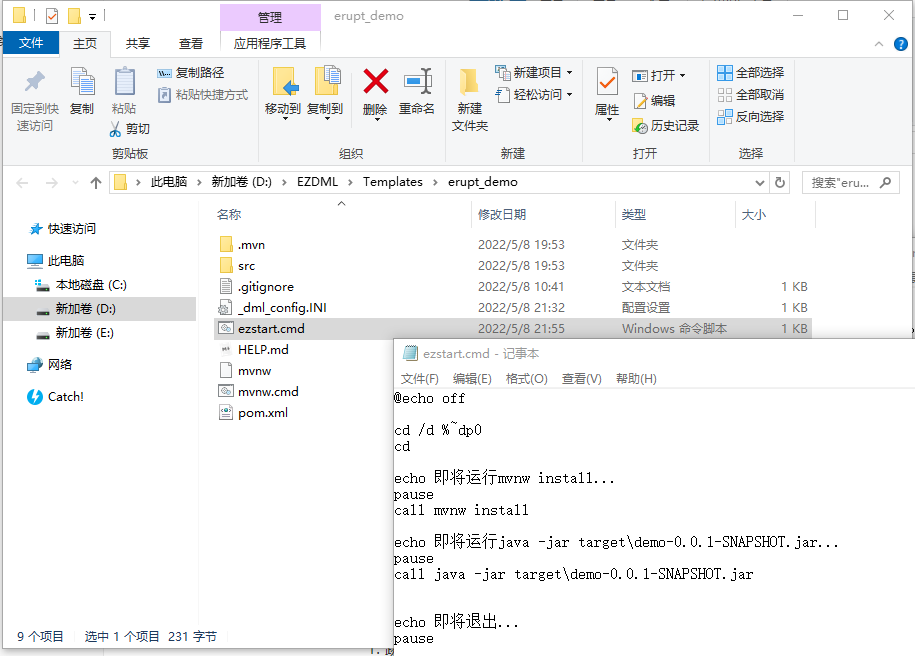The width and height of the screenshot is (915, 656).
Task: Click the Back navigation arrow
Action: pos(22,183)
